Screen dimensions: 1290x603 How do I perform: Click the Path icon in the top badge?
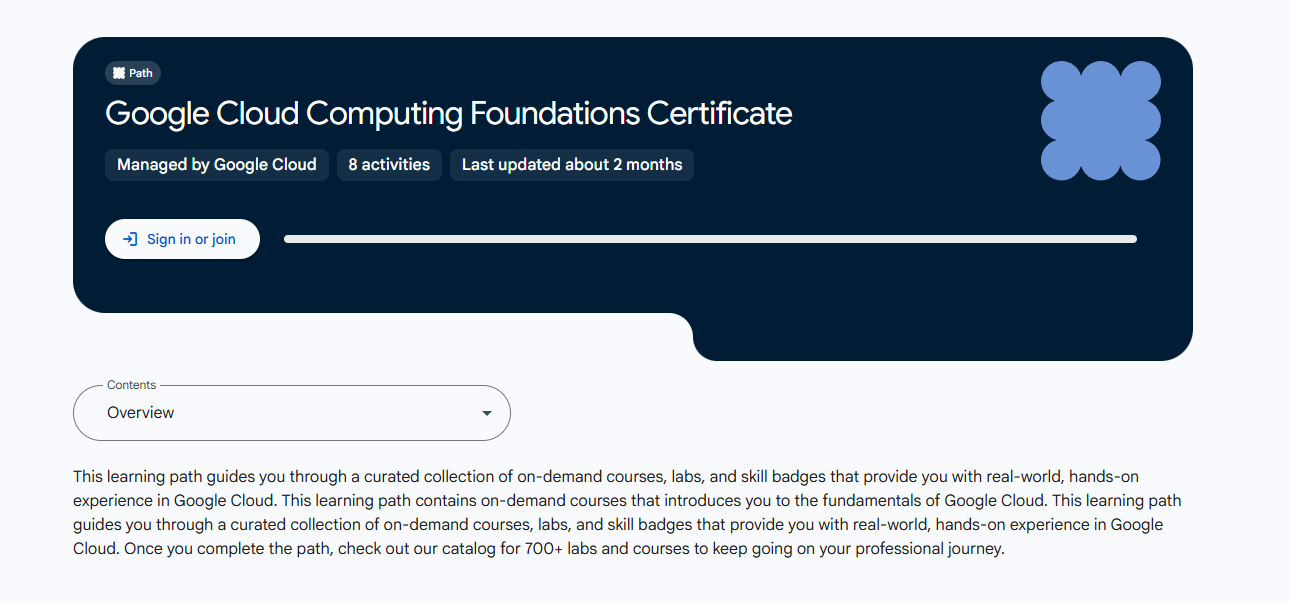pyautogui.click(x=119, y=73)
